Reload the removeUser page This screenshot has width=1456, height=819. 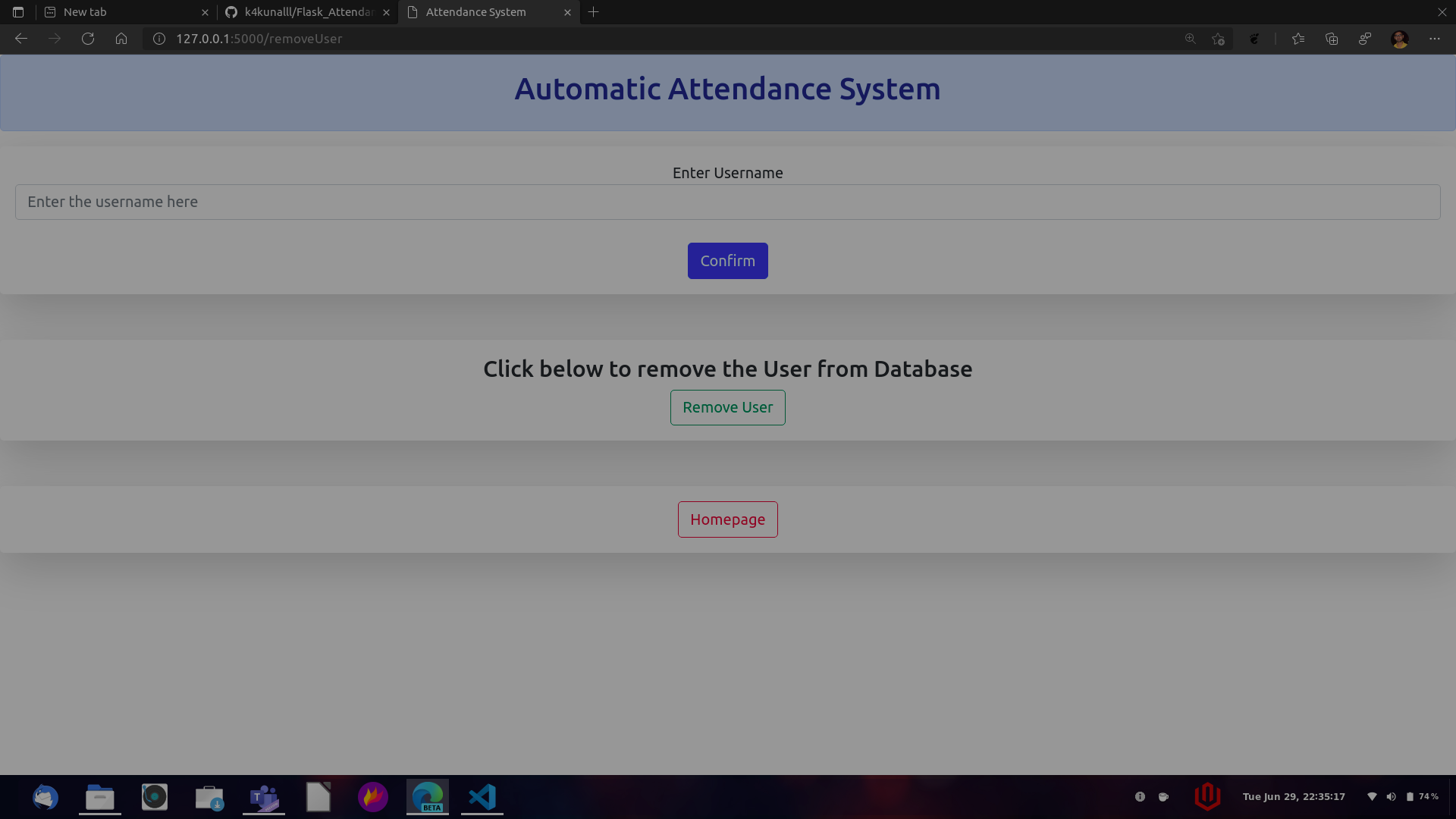(x=88, y=39)
